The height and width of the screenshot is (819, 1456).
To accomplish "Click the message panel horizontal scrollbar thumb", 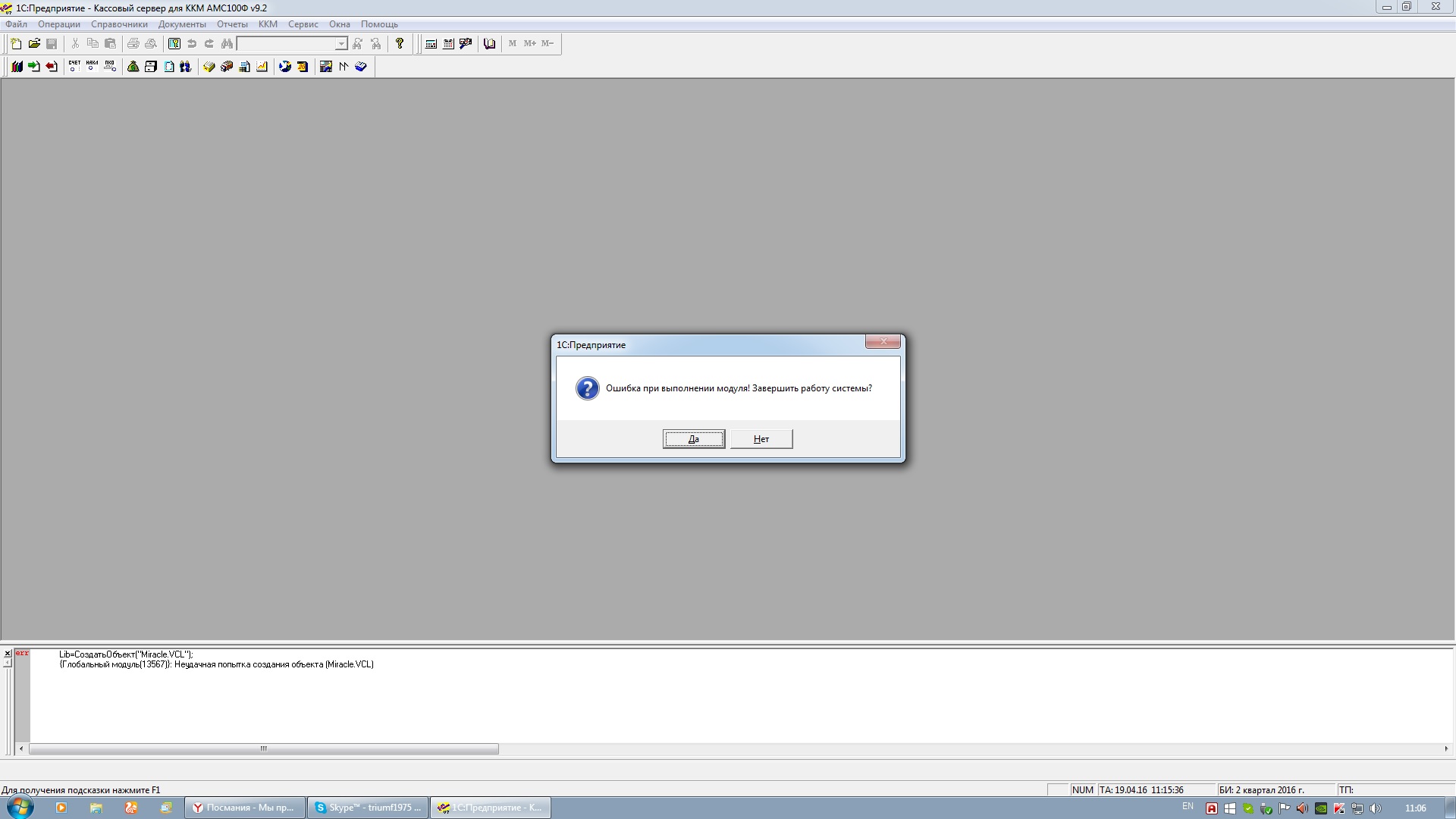I will [263, 749].
